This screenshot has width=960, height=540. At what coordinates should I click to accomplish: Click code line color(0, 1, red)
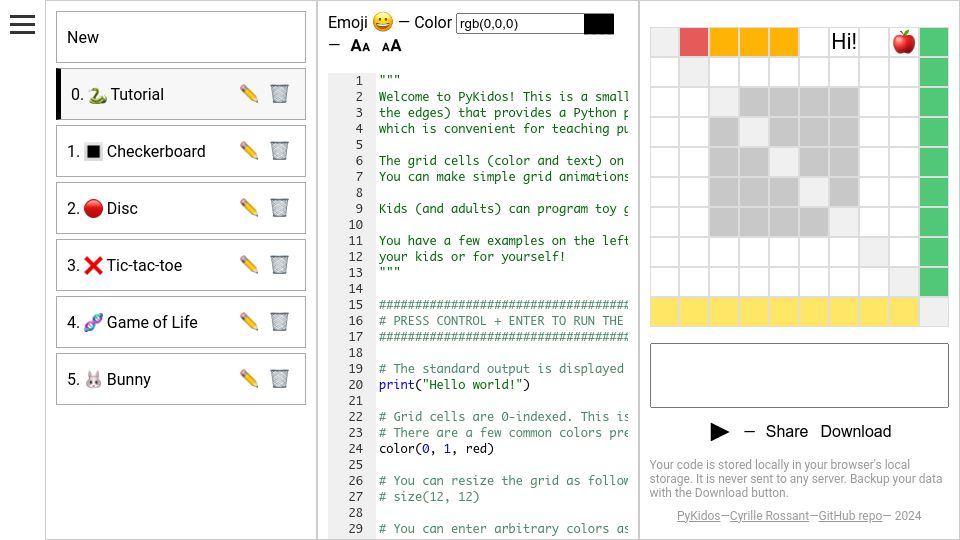[436, 448]
